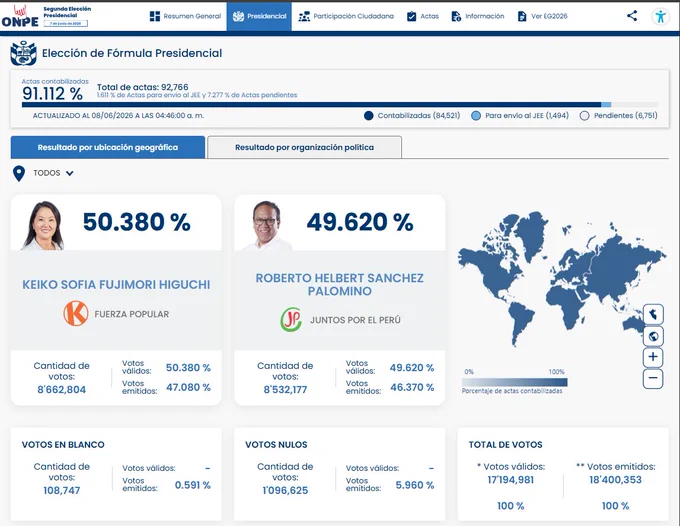Click the Actas clipboard check icon

click(x=411, y=16)
